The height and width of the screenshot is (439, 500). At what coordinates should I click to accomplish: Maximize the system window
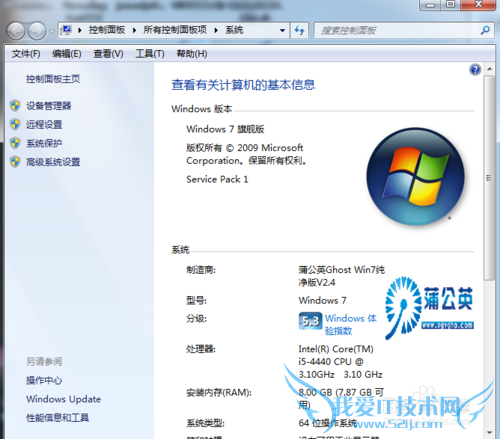click(x=451, y=4)
